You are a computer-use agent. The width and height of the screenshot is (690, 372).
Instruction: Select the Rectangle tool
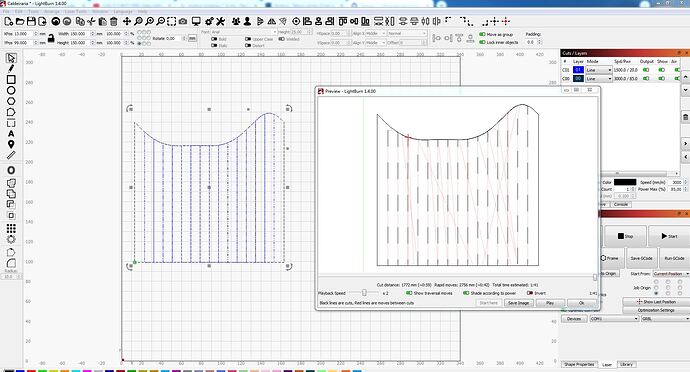[x=11, y=79]
